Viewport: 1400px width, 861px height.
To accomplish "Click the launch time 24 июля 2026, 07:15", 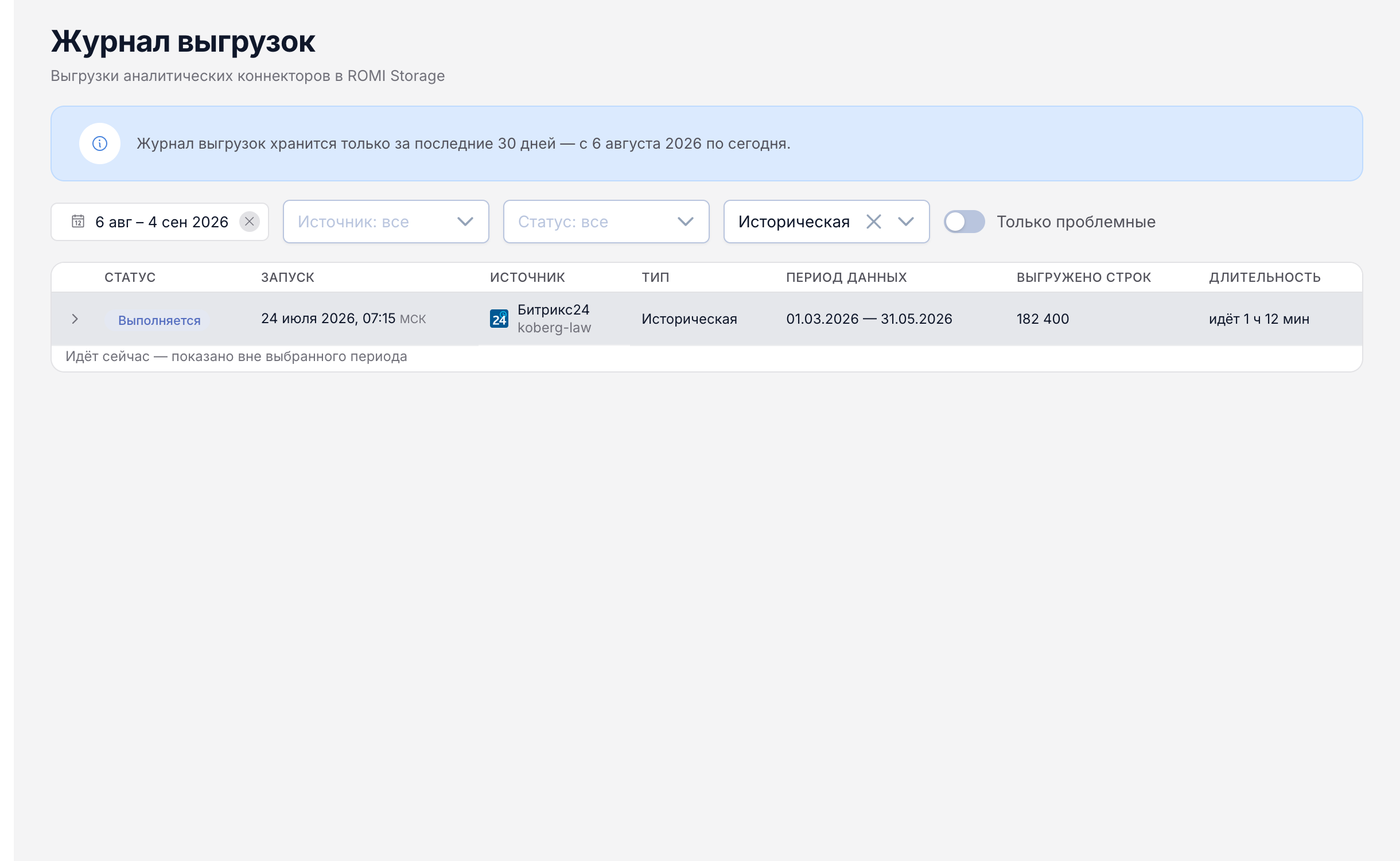I will tap(328, 319).
